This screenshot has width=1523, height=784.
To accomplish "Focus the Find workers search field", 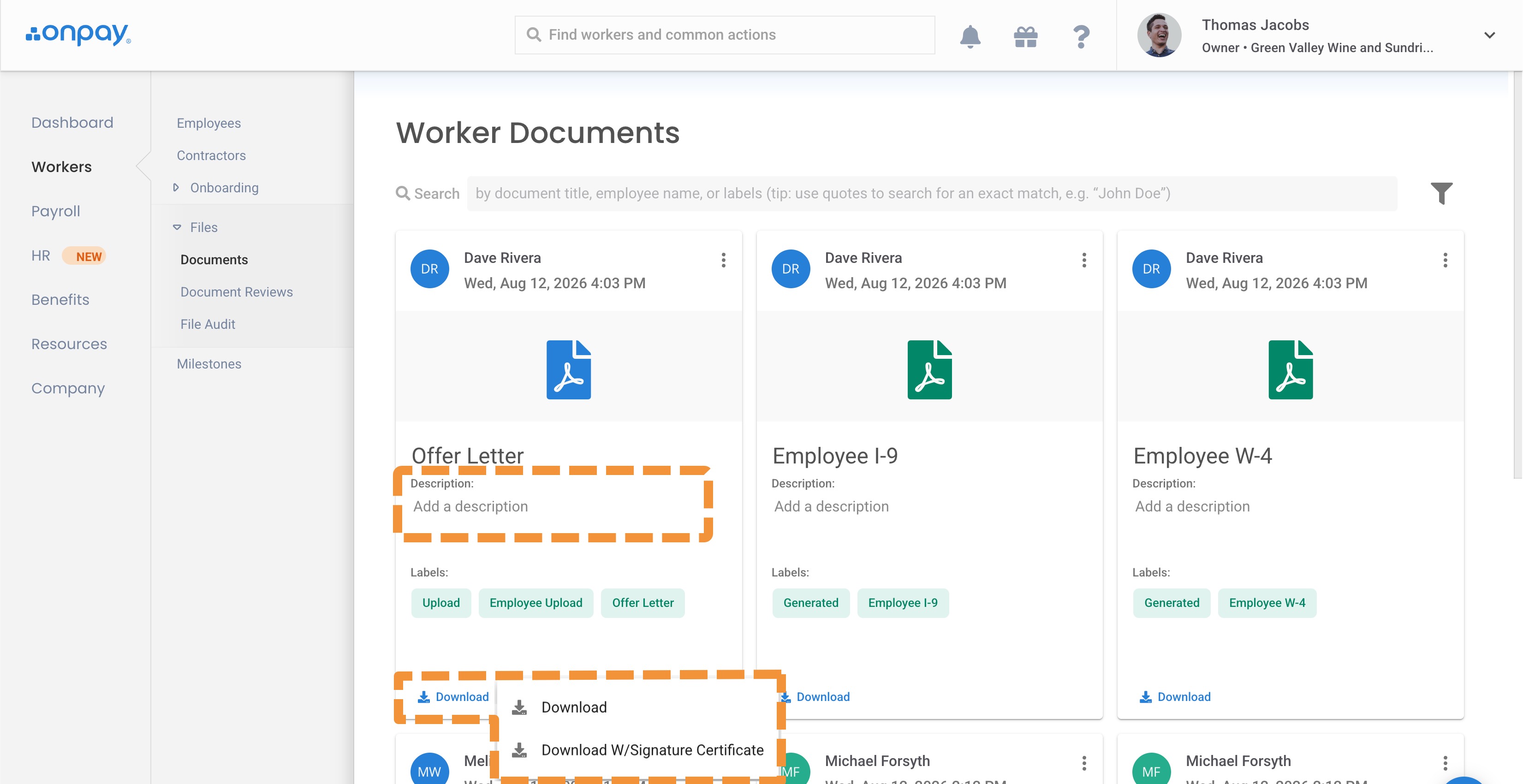I will coord(725,35).
